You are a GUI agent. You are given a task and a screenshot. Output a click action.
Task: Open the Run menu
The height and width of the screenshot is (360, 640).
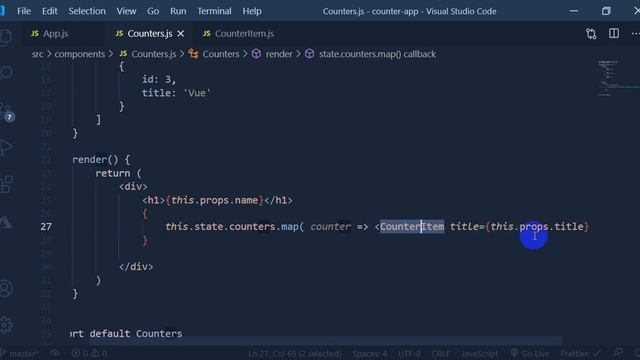point(178,11)
